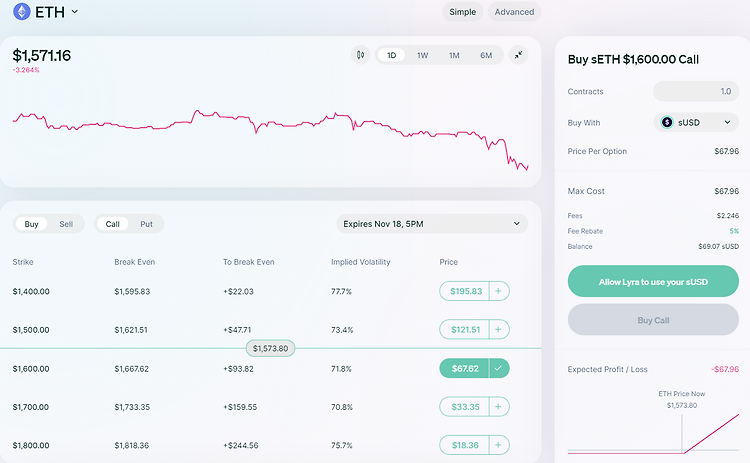
Task: Add the $1,400.00 strike plus icon
Action: click(x=498, y=291)
